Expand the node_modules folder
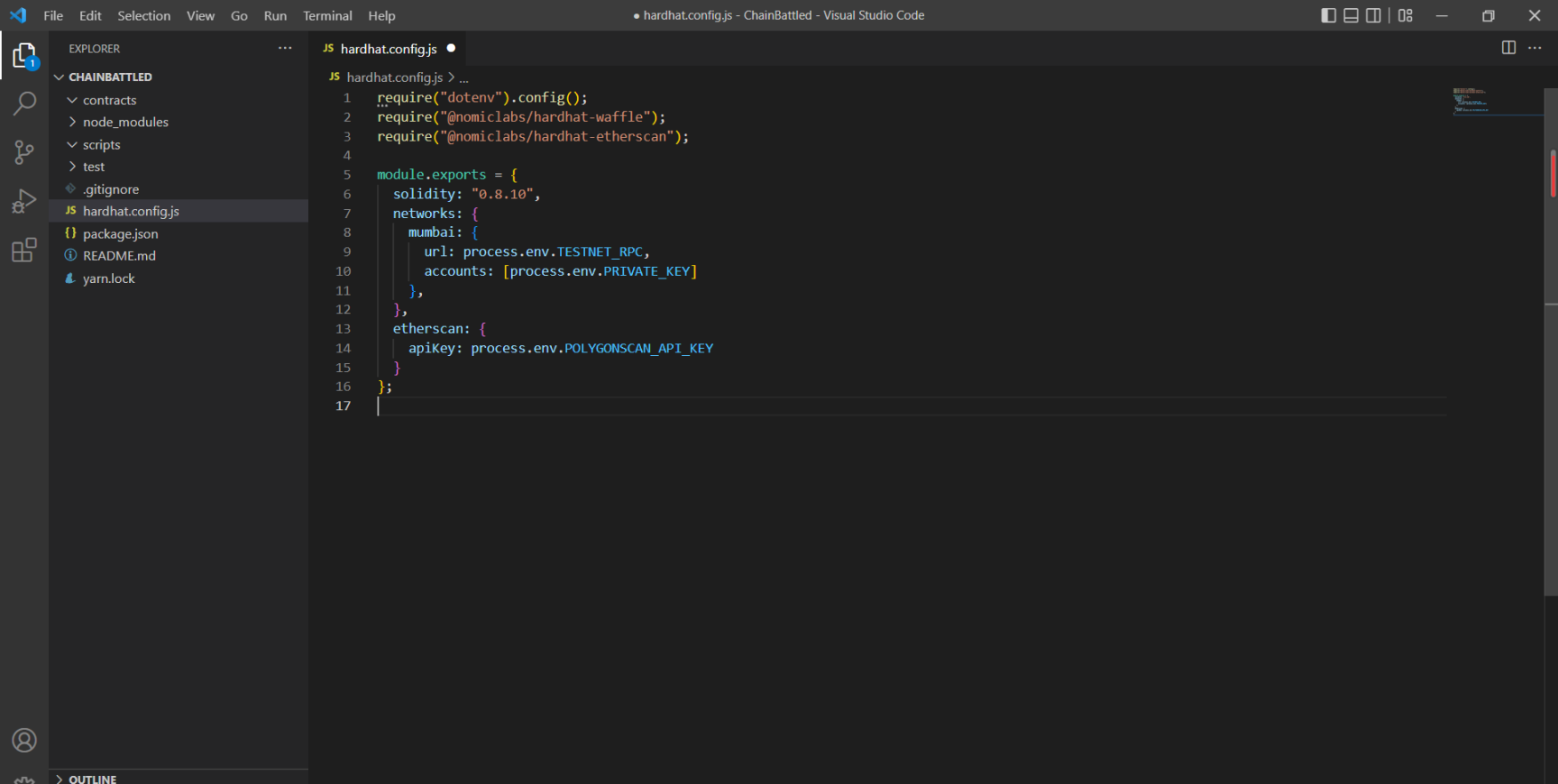The image size is (1558, 784). pyautogui.click(x=125, y=122)
